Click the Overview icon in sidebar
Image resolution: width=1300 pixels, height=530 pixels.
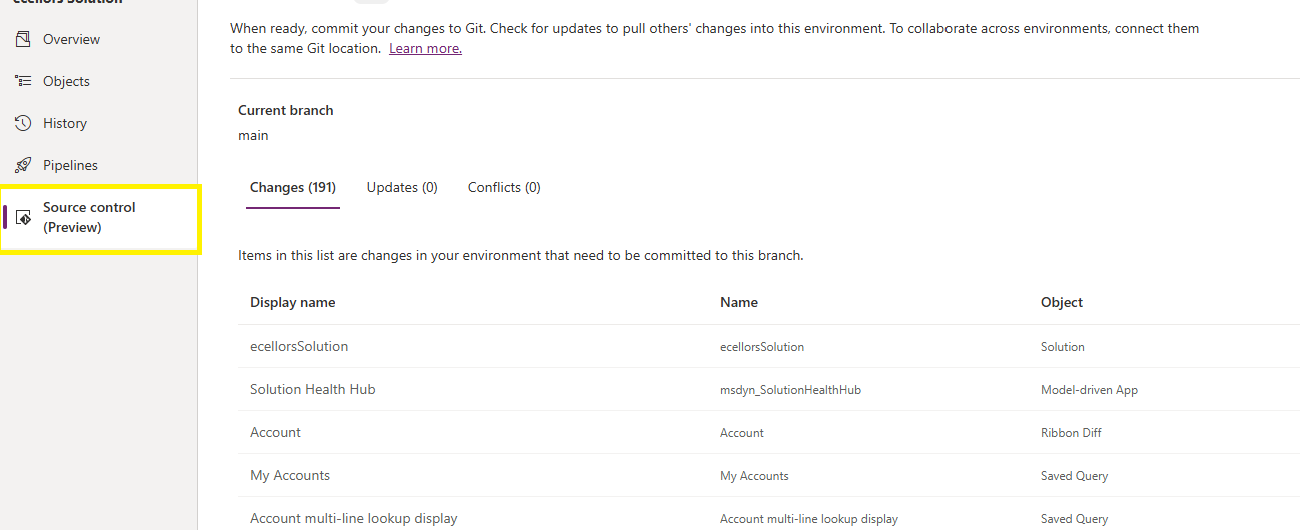[x=24, y=39]
